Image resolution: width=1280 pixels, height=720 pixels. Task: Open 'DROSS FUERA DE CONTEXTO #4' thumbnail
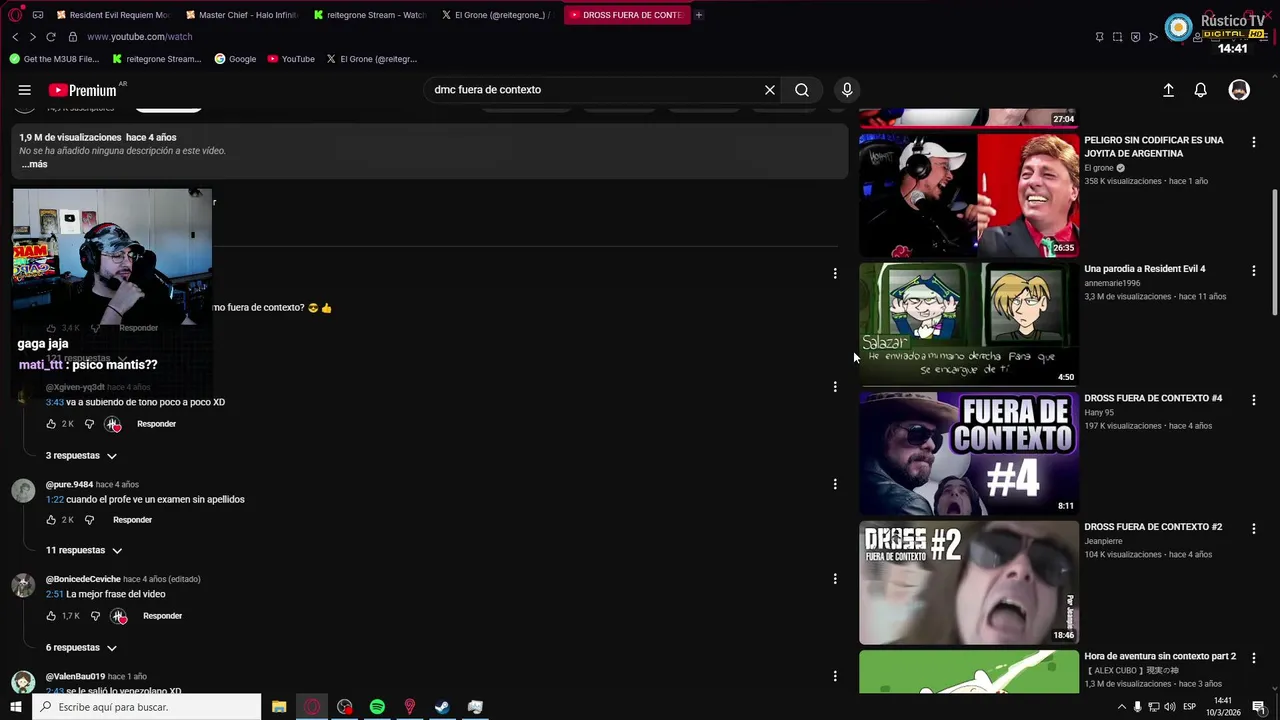[969, 453]
